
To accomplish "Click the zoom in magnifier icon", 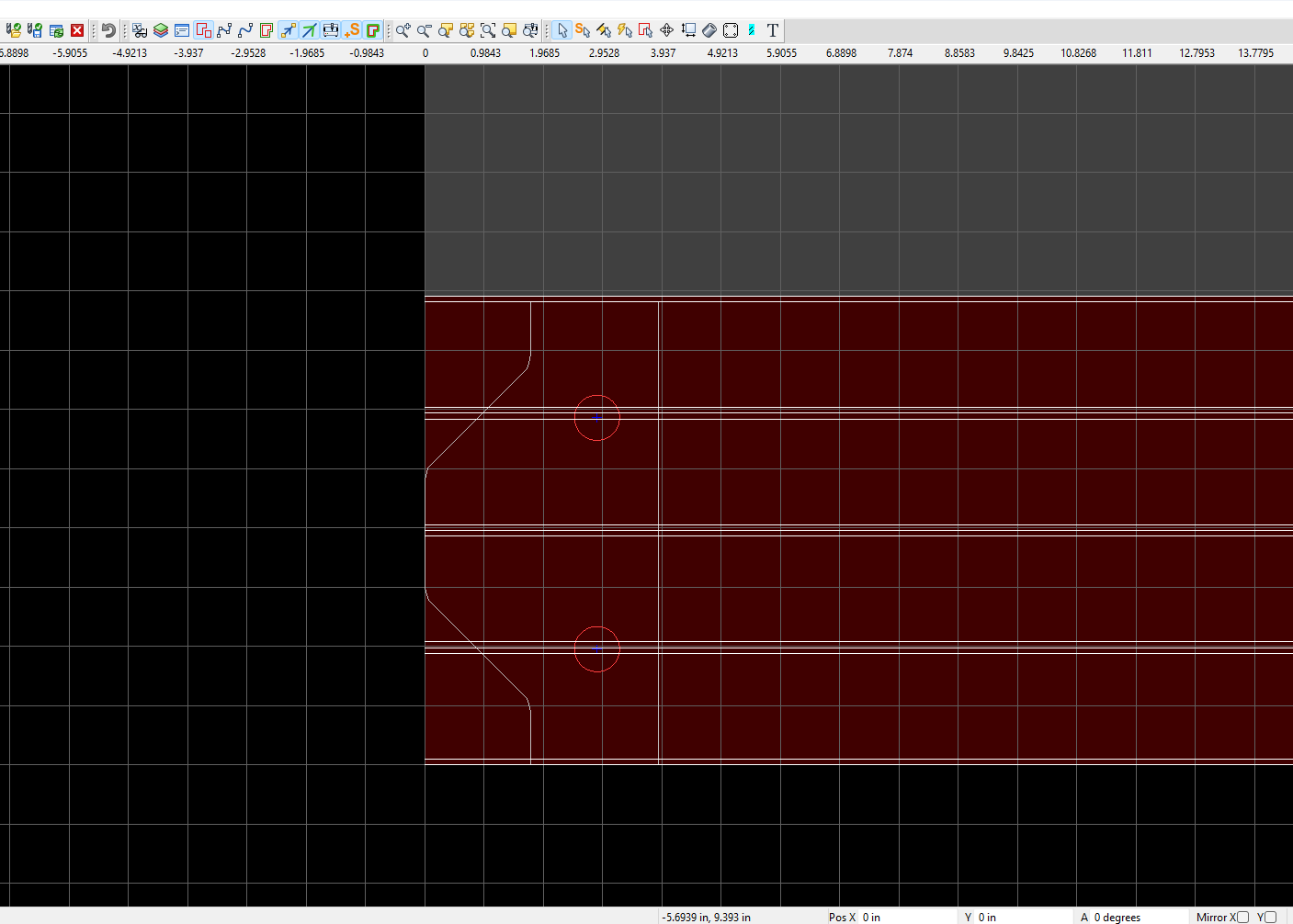I will (403, 30).
